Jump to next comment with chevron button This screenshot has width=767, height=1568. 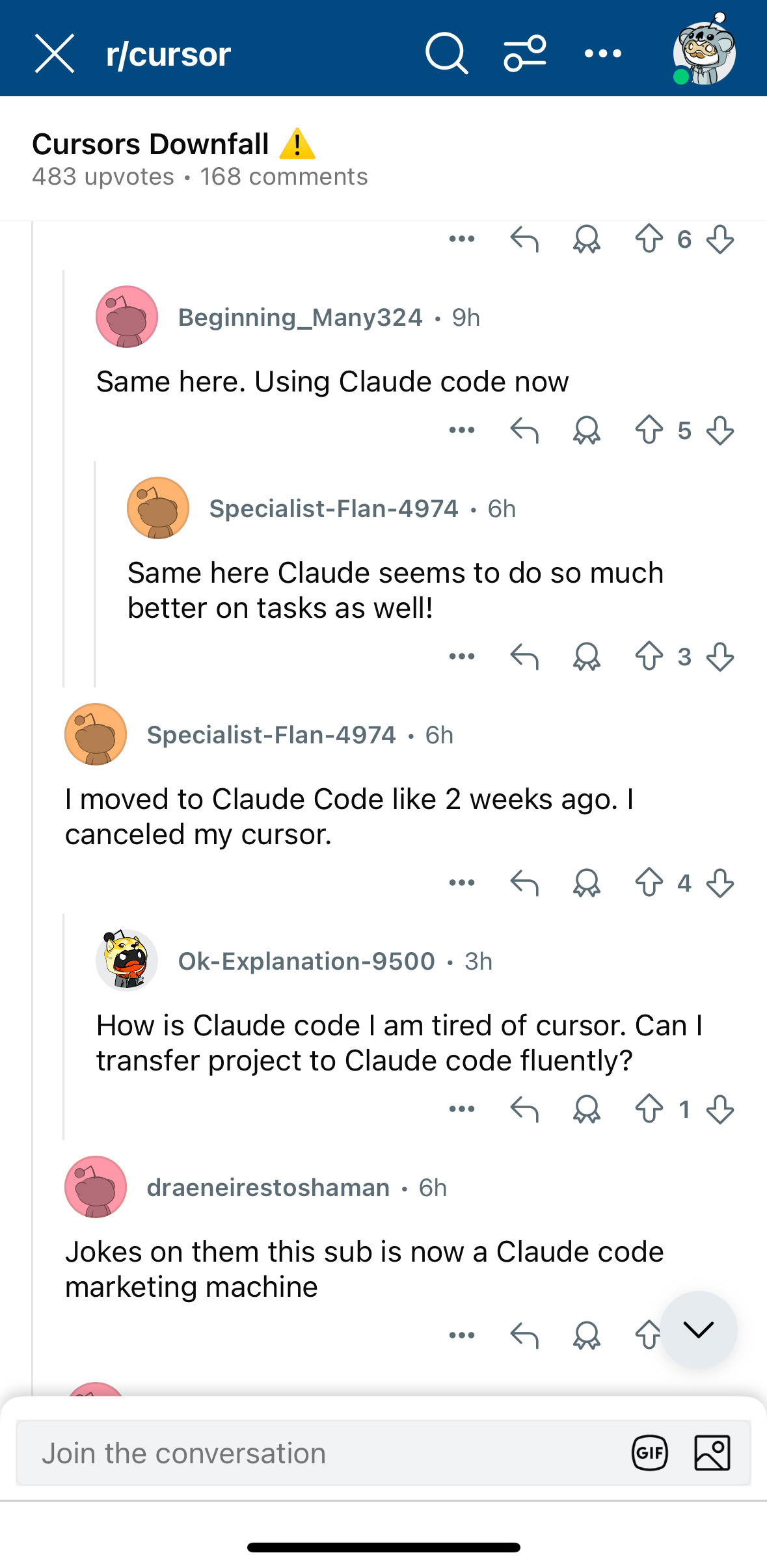pyautogui.click(x=699, y=1330)
